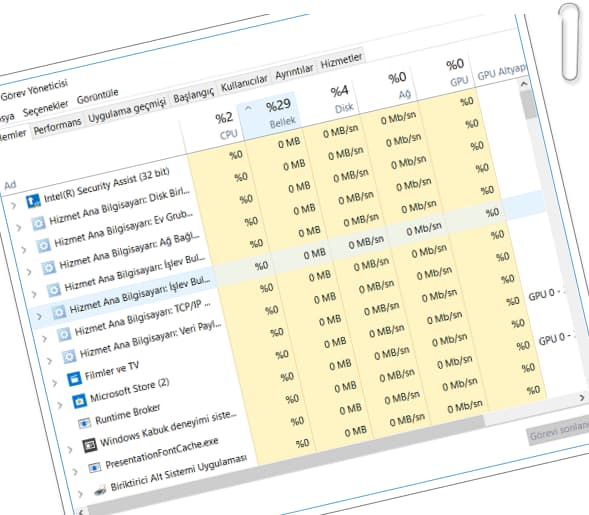
Task: Switch to the Ayrıntılar tab
Action: [x=294, y=72]
